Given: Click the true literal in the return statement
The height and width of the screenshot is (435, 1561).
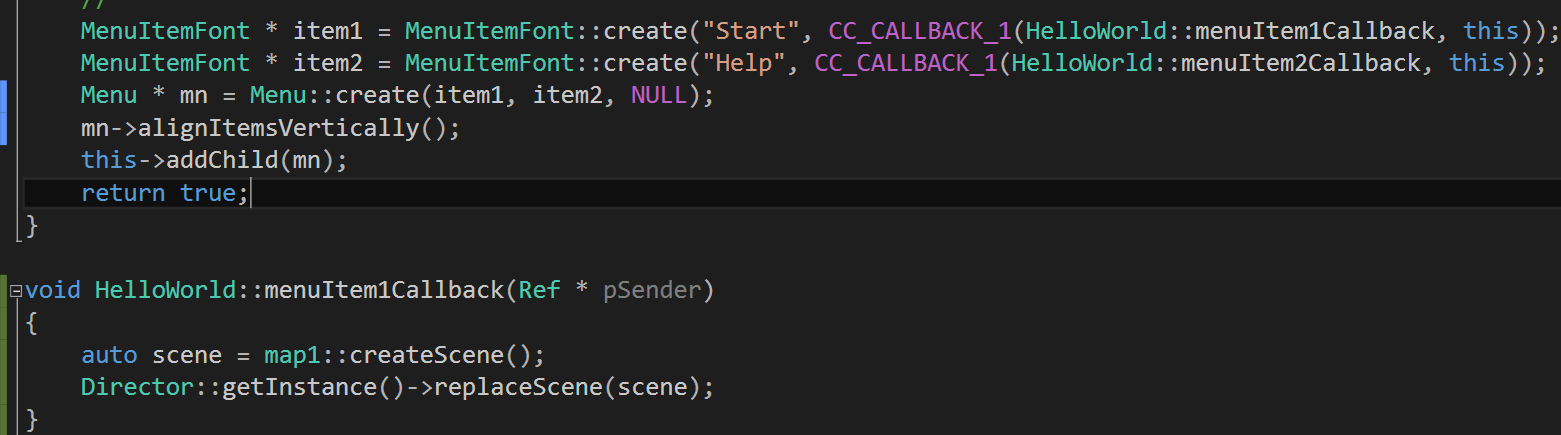Looking at the screenshot, I should click(x=207, y=192).
